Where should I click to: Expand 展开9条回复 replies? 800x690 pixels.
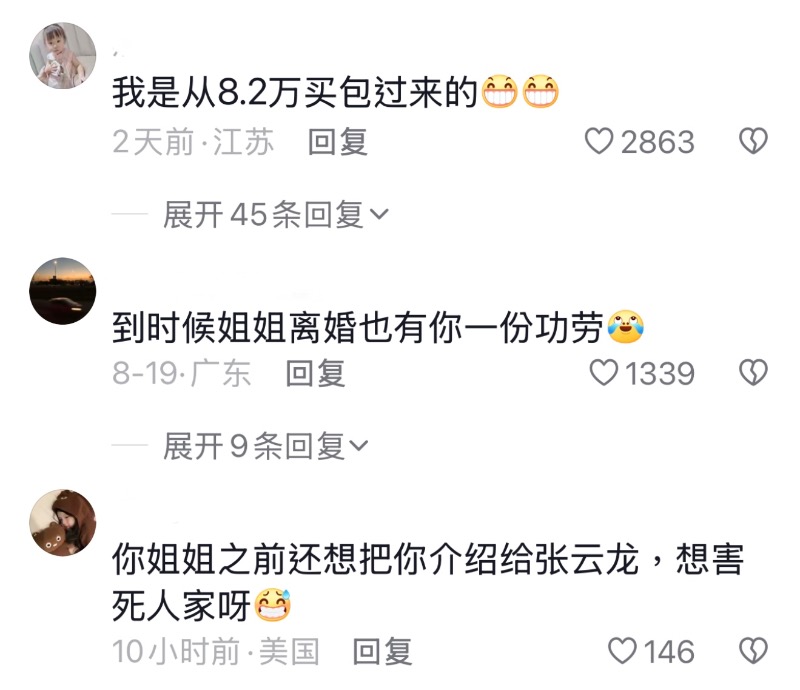click(x=265, y=446)
